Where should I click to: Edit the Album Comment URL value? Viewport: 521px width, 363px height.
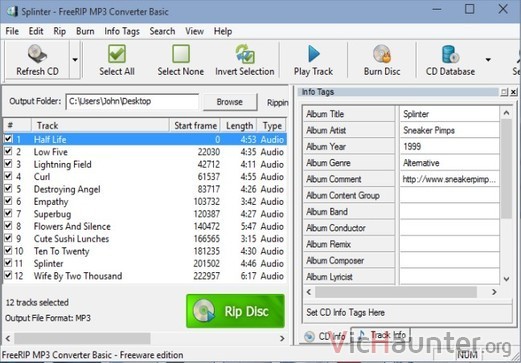(449, 179)
